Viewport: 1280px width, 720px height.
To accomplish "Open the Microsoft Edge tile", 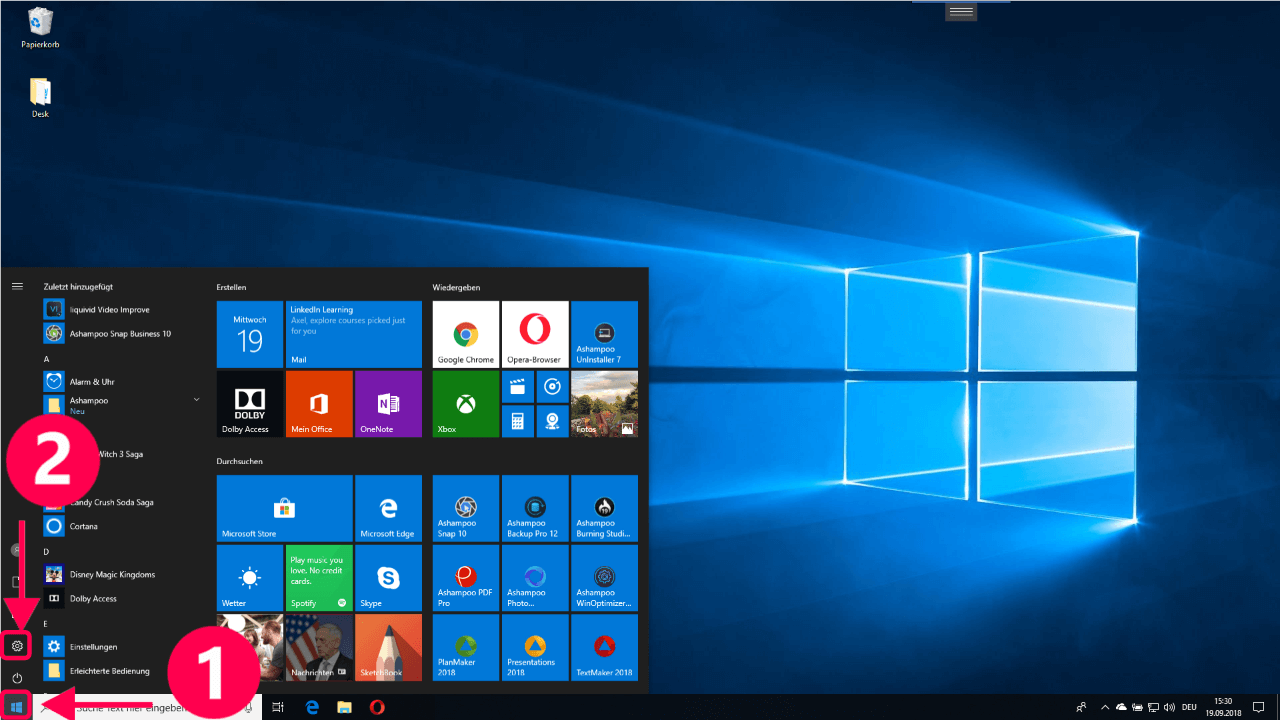I will pos(388,508).
